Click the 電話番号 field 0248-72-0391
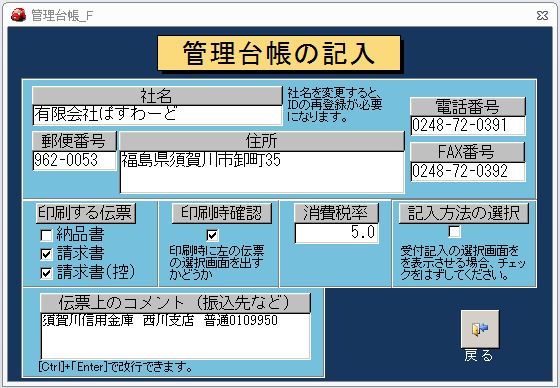This screenshot has width=560, height=388. click(468, 125)
